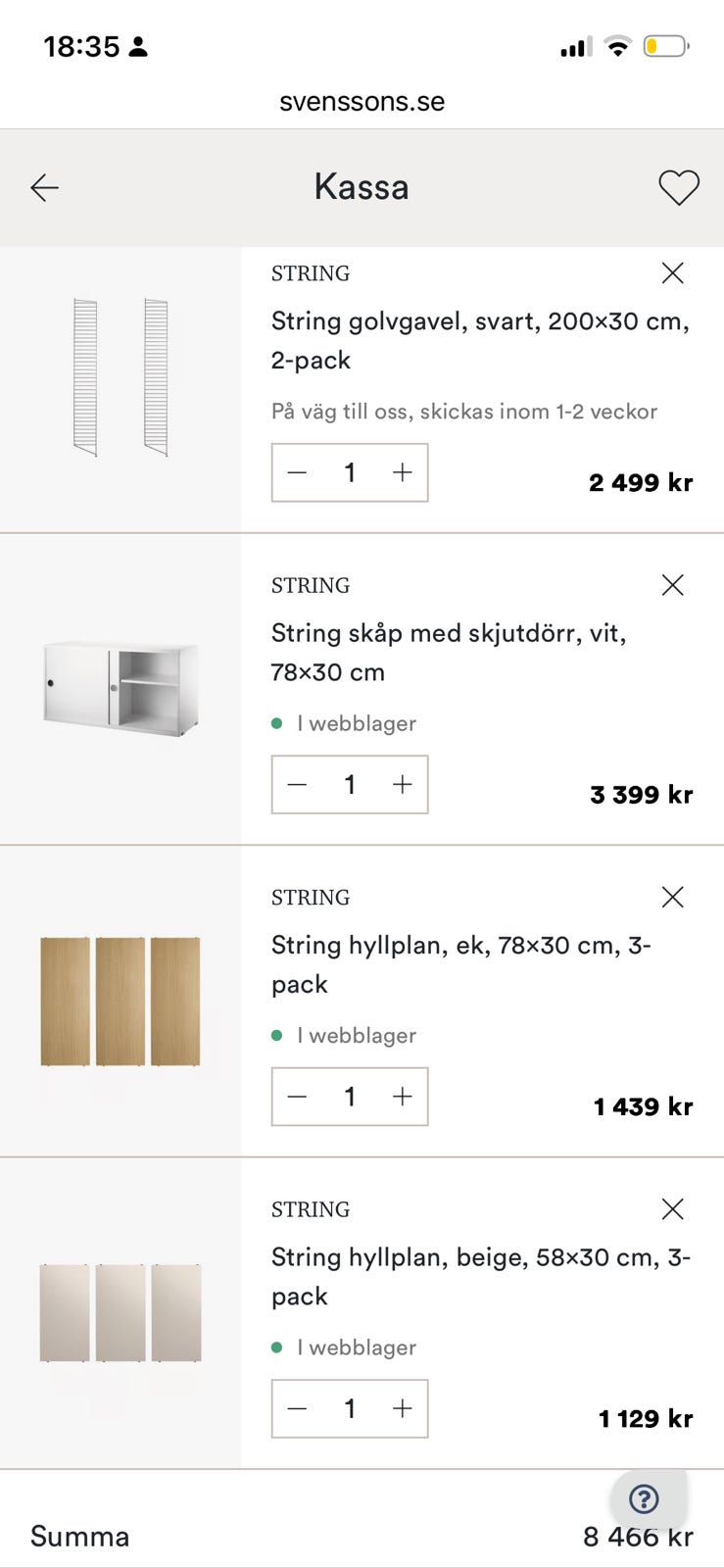Decrease quantity of String golvgavel
This screenshot has height=1568, width=724.
pos(298,472)
